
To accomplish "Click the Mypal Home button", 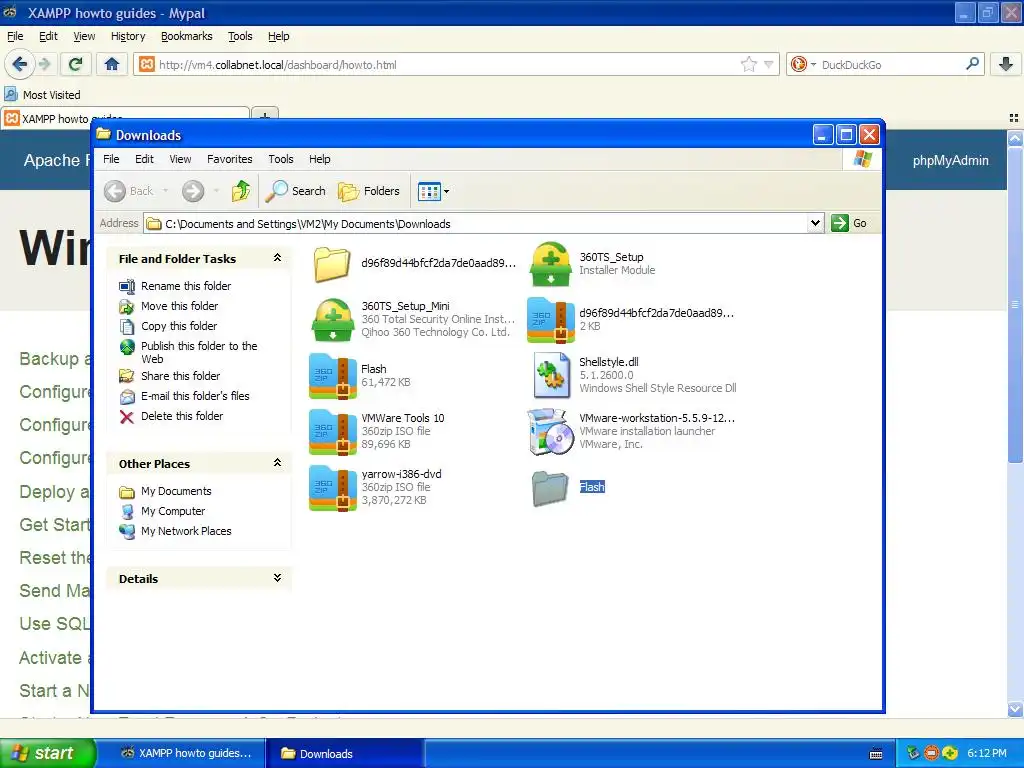I will tap(112, 64).
